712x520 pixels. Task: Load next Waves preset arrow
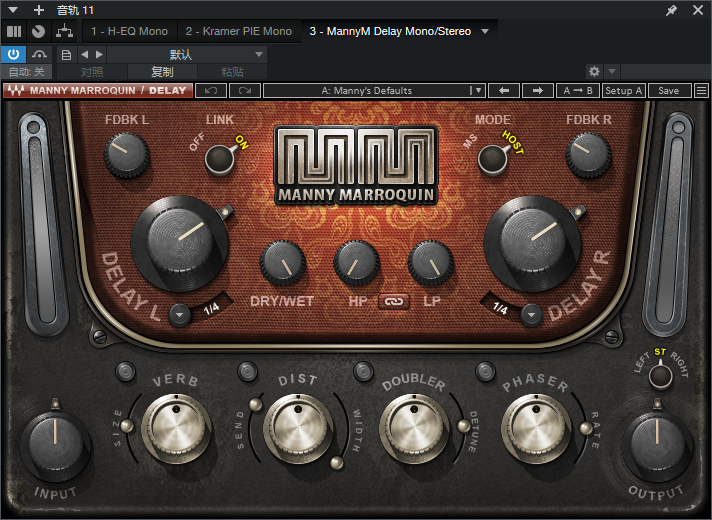tap(538, 90)
